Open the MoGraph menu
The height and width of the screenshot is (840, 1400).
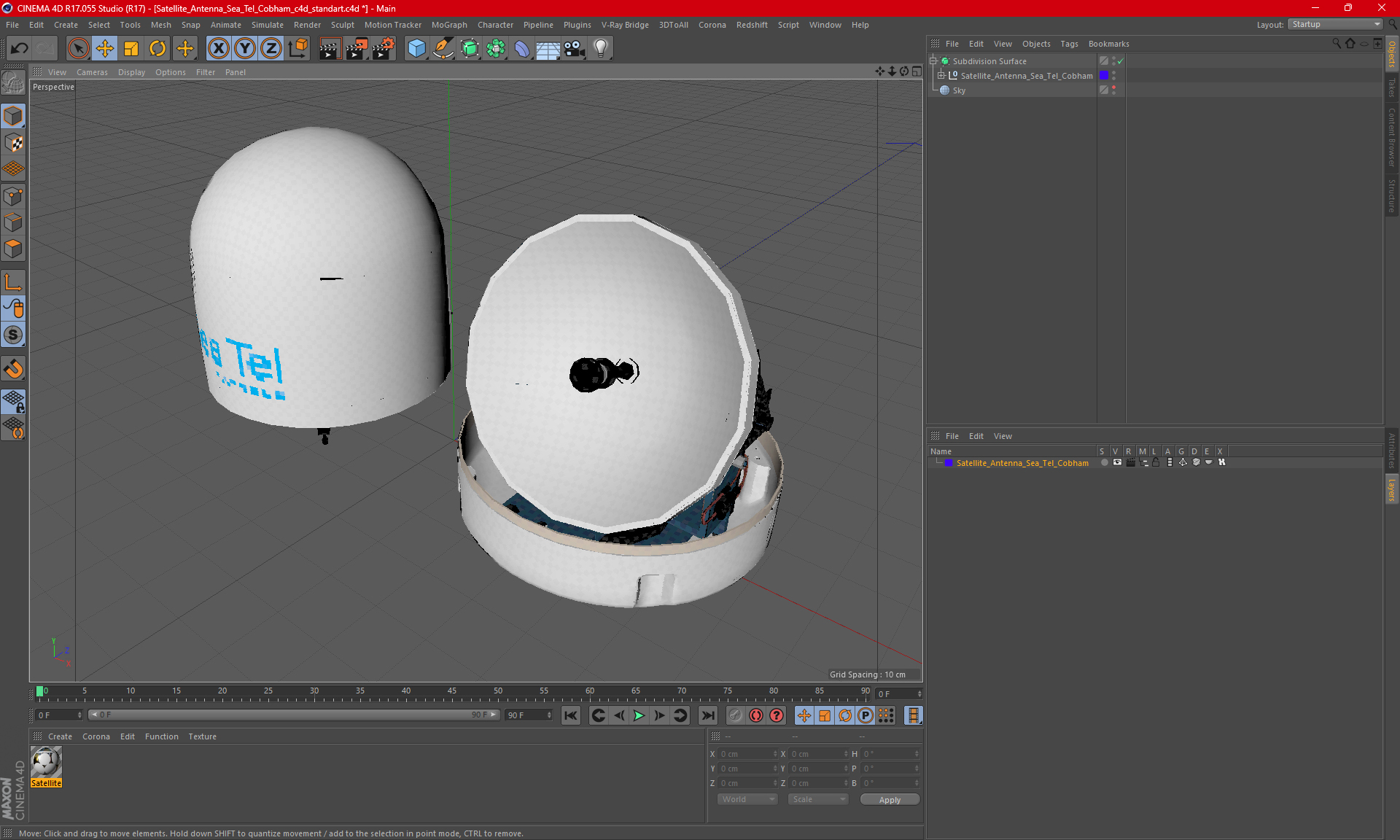click(x=448, y=25)
